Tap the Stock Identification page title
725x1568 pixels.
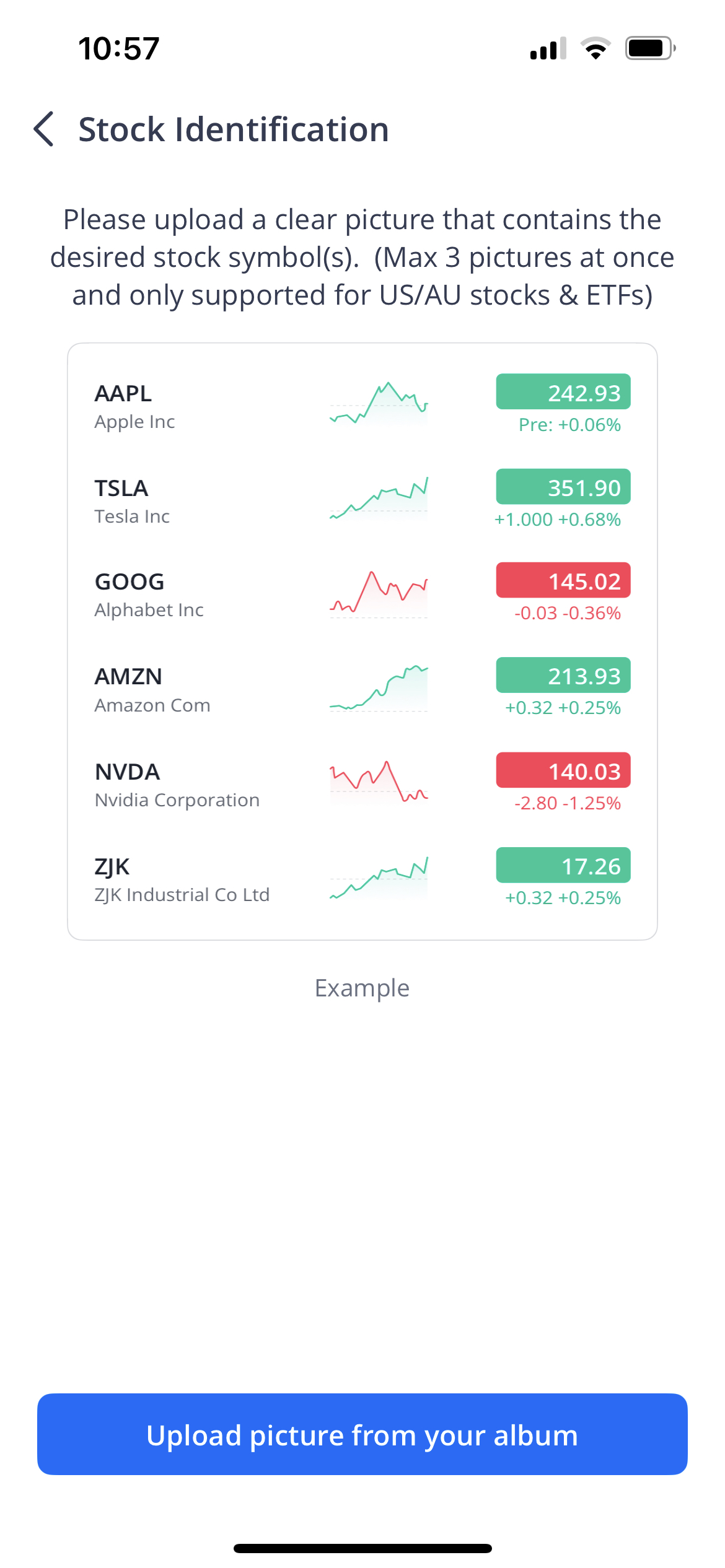coord(234,129)
